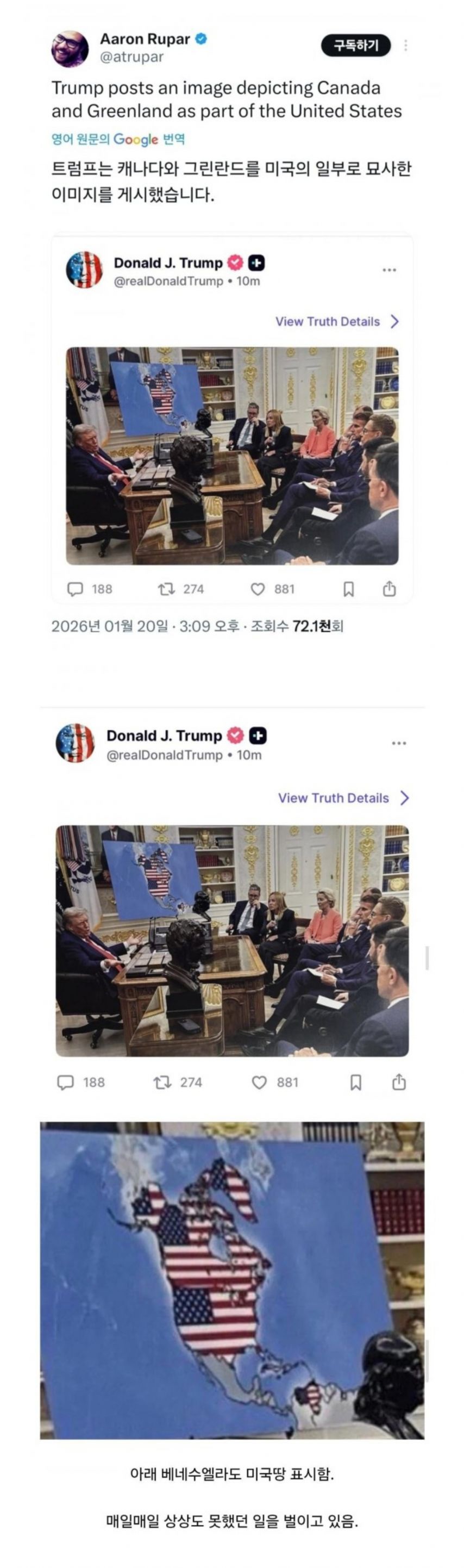The image size is (464, 1568).
Task: Click the 구독하기 subscribe button
Action: point(356,46)
